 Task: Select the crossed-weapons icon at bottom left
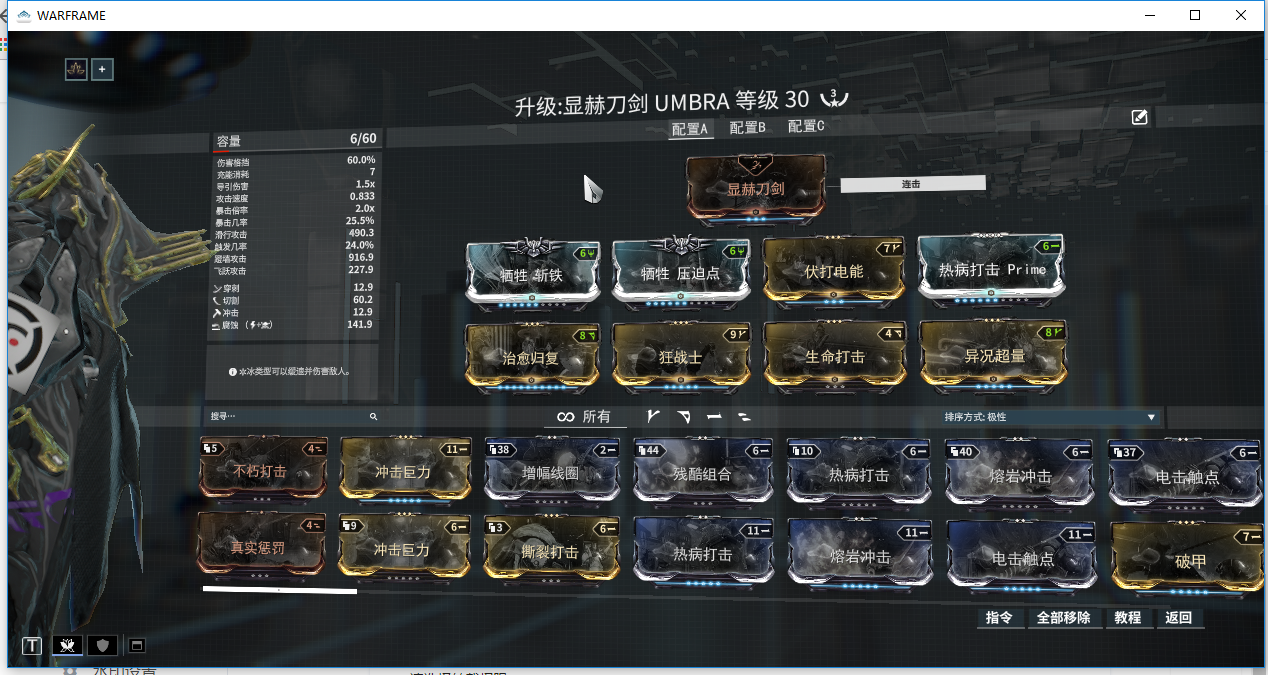pyautogui.click(x=68, y=645)
